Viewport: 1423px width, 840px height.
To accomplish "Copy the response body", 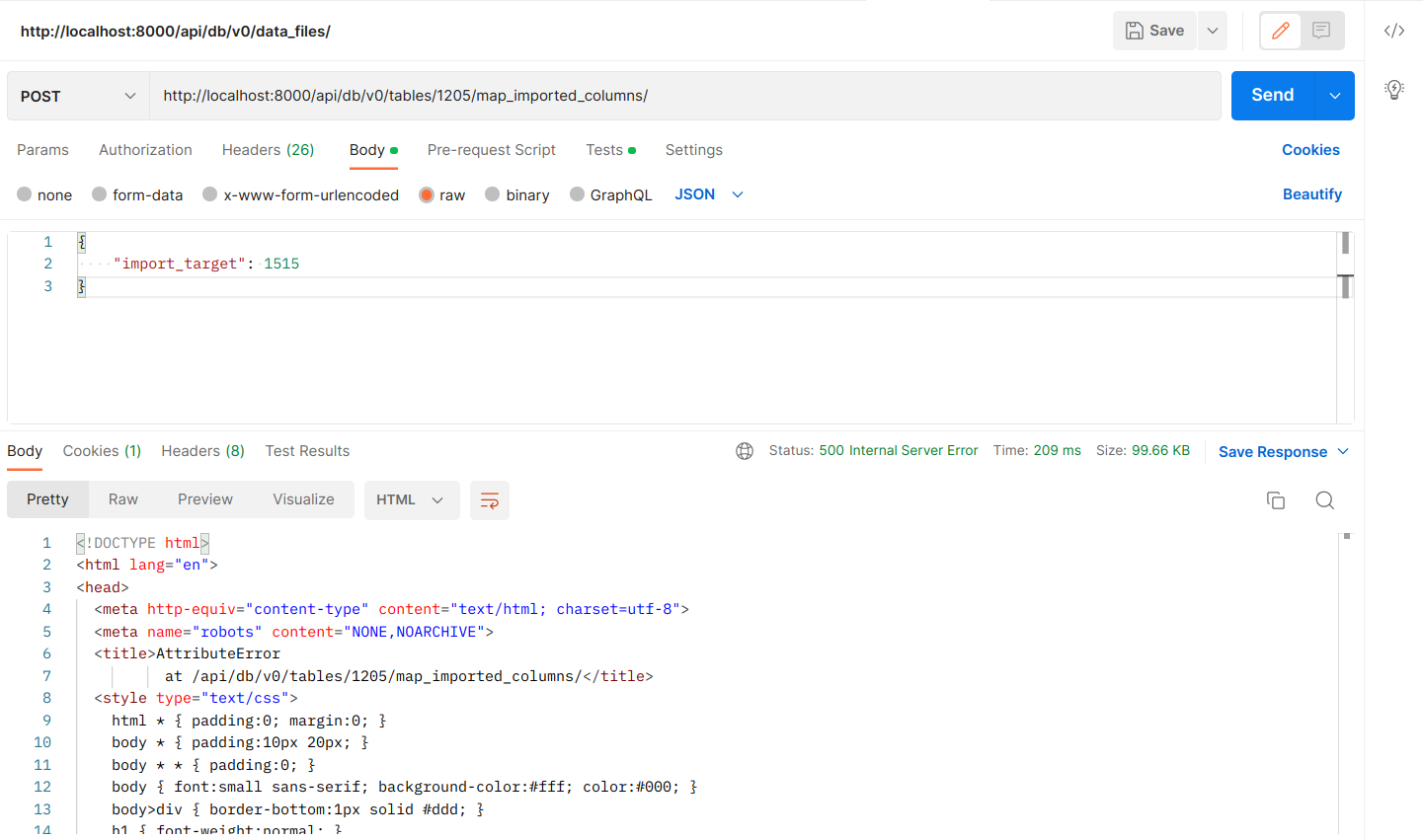I will [x=1275, y=500].
